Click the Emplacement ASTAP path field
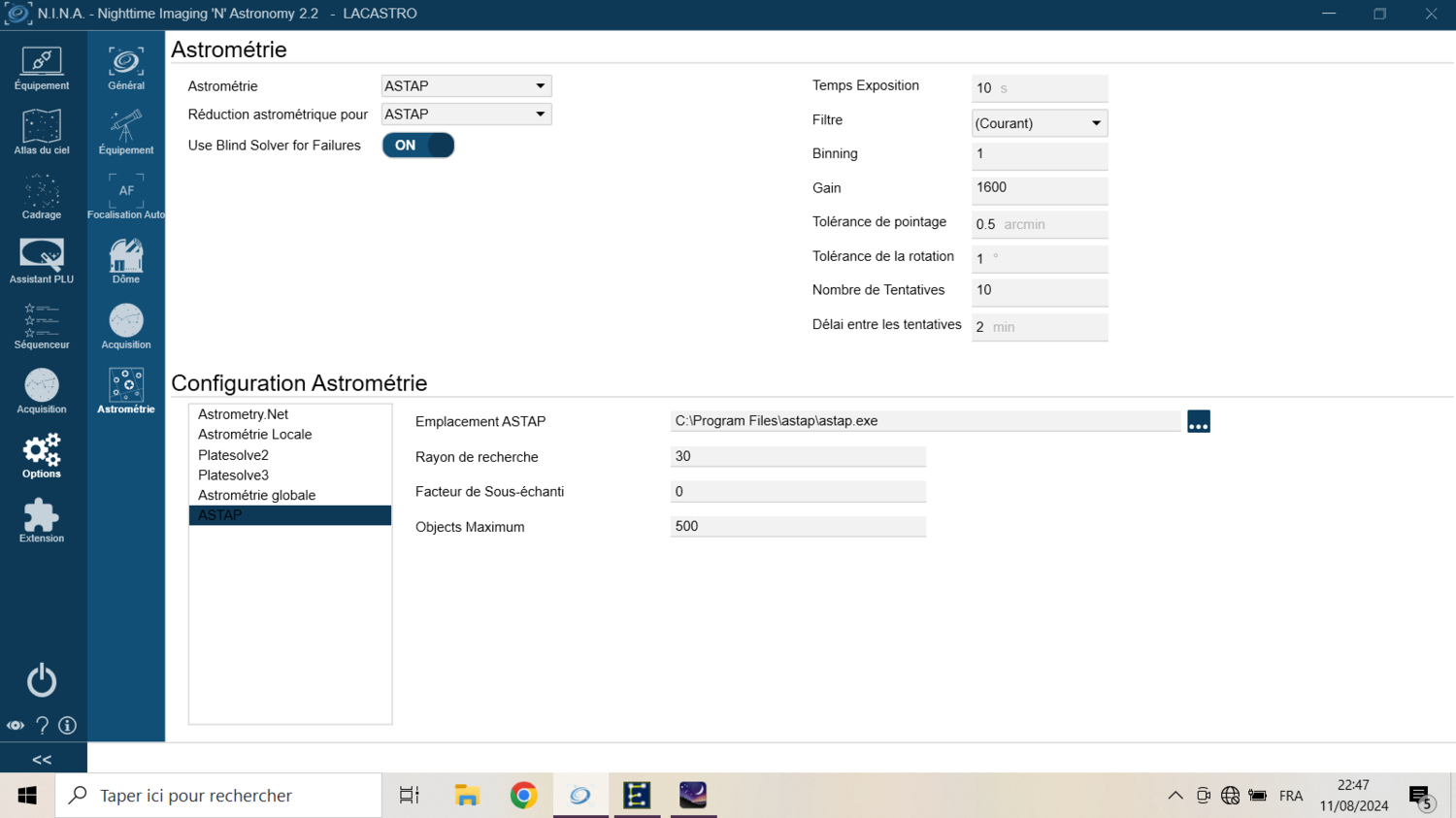Image resolution: width=1456 pixels, height=818 pixels. click(926, 421)
